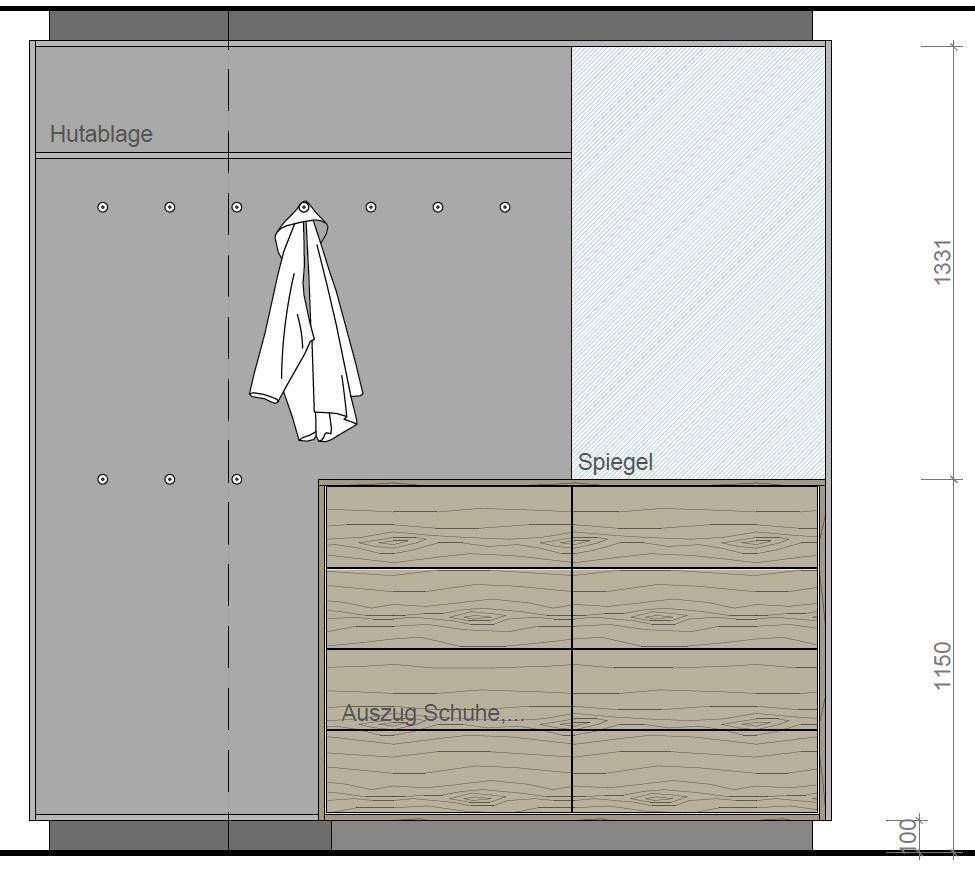Image resolution: width=975 pixels, height=871 pixels.
Task: Select the top-left wooden drawer front
Action: click(x=449, y=527)
